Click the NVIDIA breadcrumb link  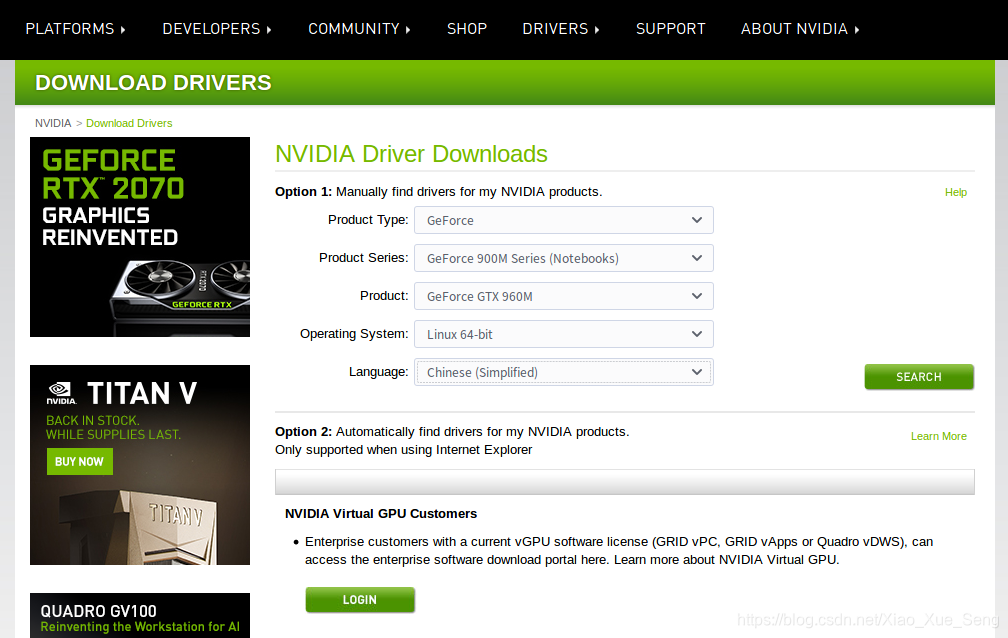pyautogui.click(x=53, y=123)
